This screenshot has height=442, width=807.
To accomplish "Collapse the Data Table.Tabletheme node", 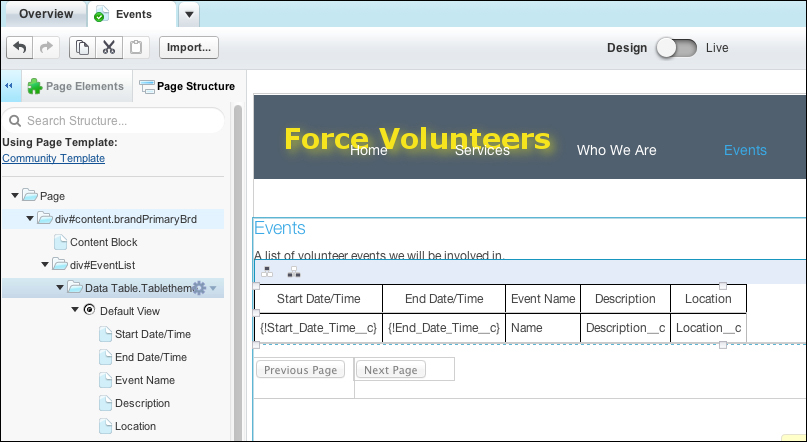I will 60,288.
